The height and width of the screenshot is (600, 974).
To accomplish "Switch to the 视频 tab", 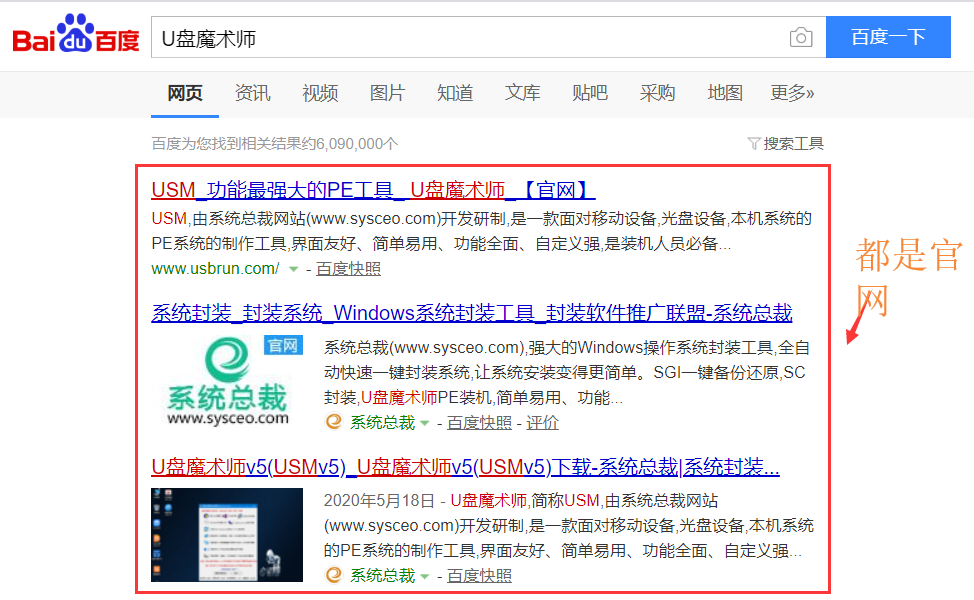I will (320, 93).
